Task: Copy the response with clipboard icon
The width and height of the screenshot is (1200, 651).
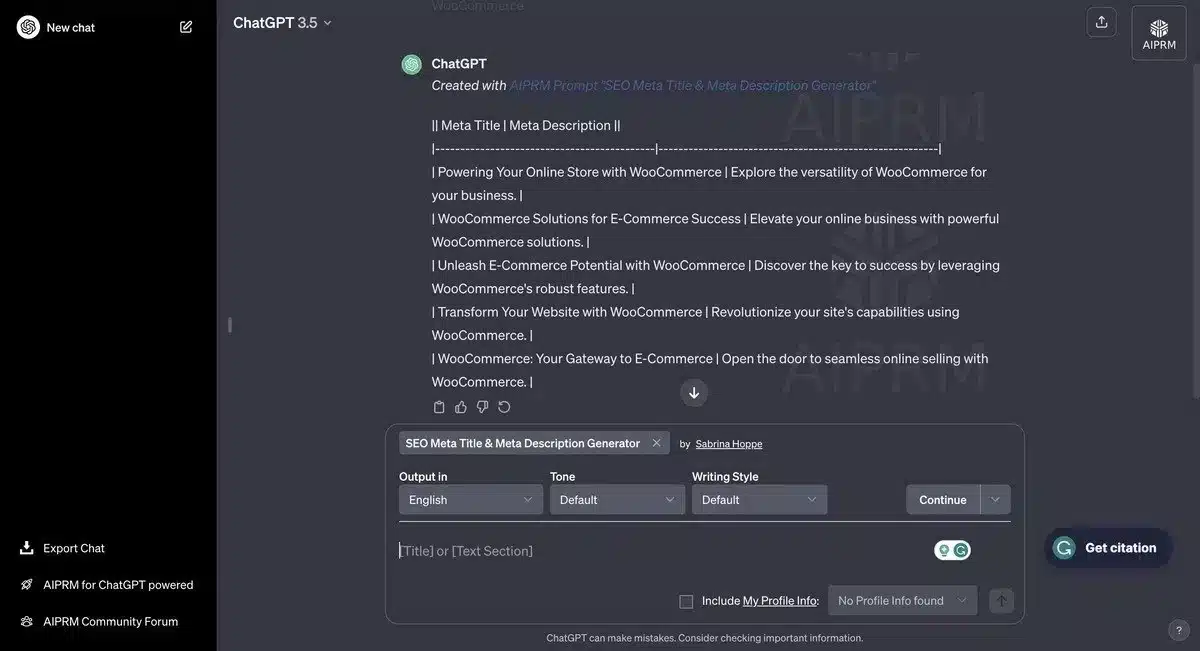Action: pyautogui.click(x=439, y=407)
